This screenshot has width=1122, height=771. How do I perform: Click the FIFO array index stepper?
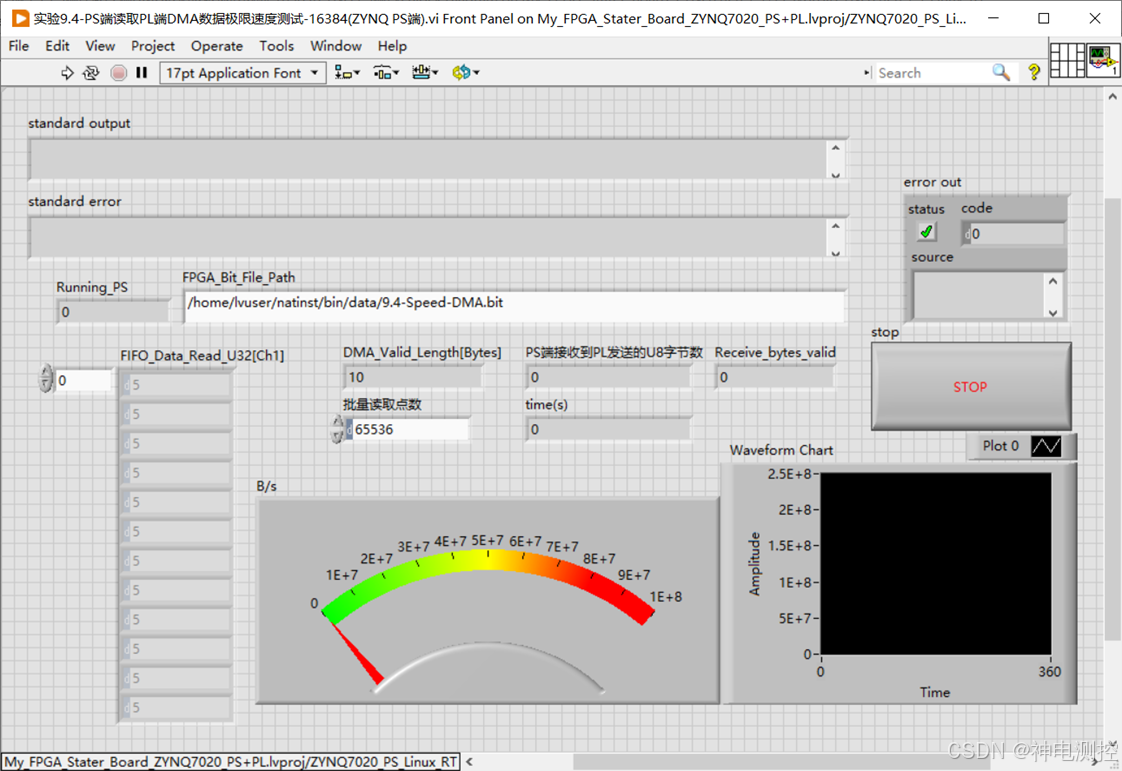(47, 378)
